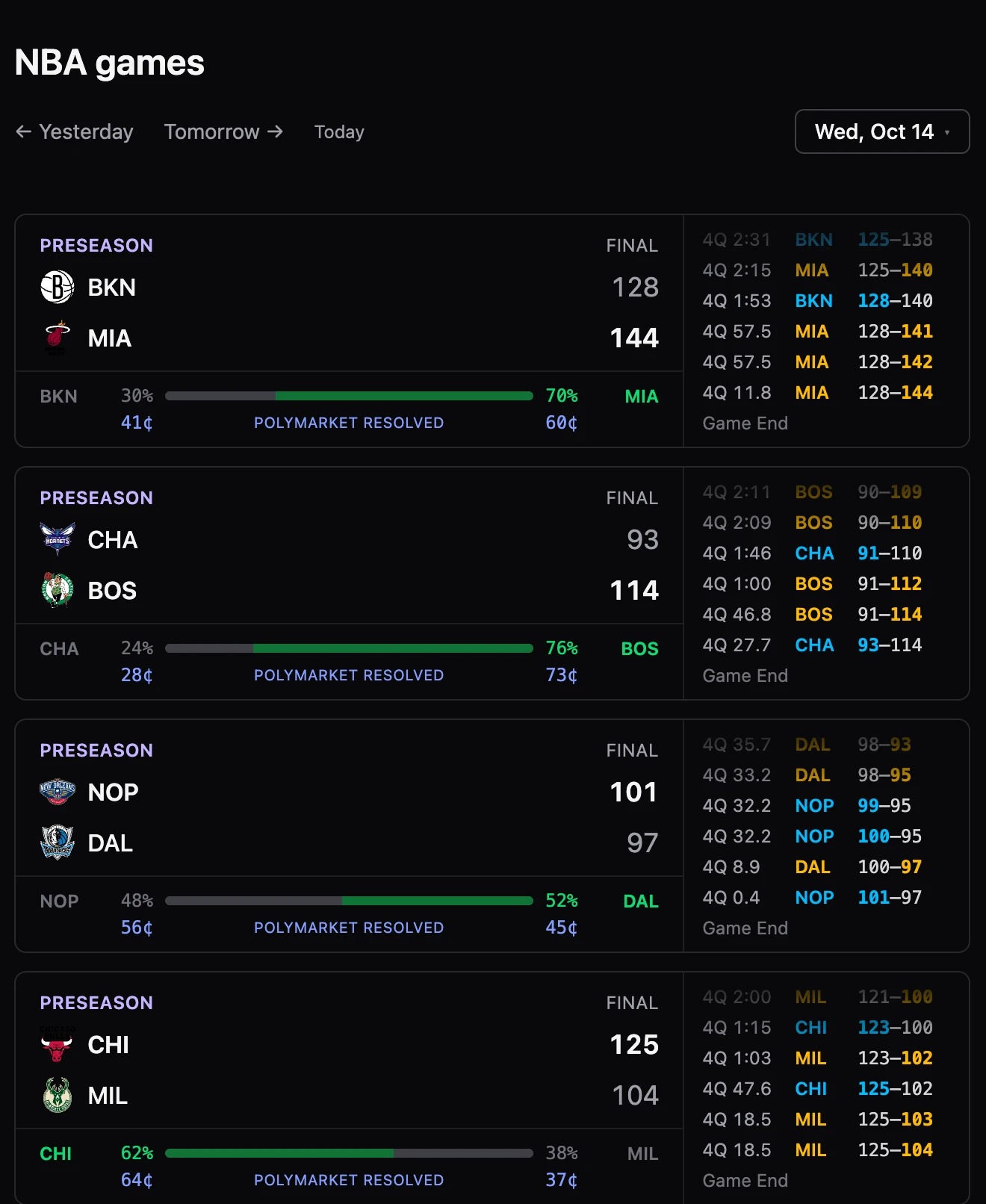
Task: Select the NOP final score 101
Action: coord(633,792)
